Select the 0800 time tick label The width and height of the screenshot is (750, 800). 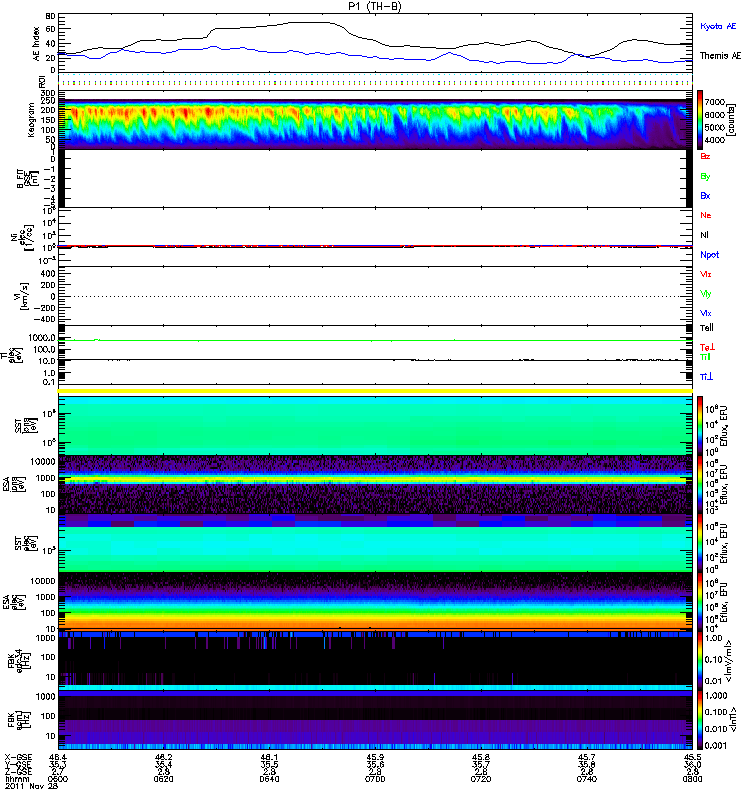tap(692, 779)
